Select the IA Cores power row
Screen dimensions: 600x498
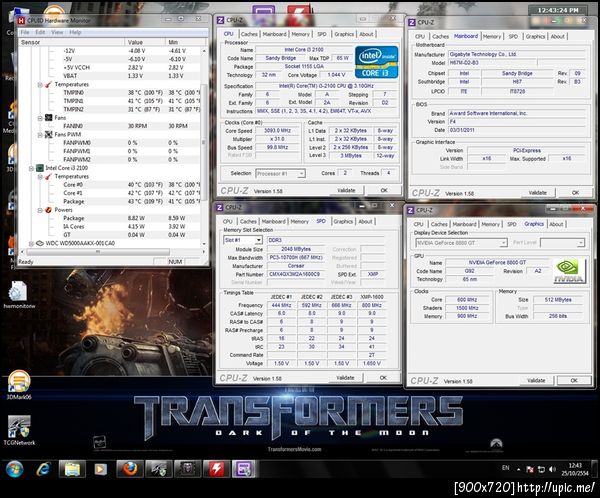109,227
